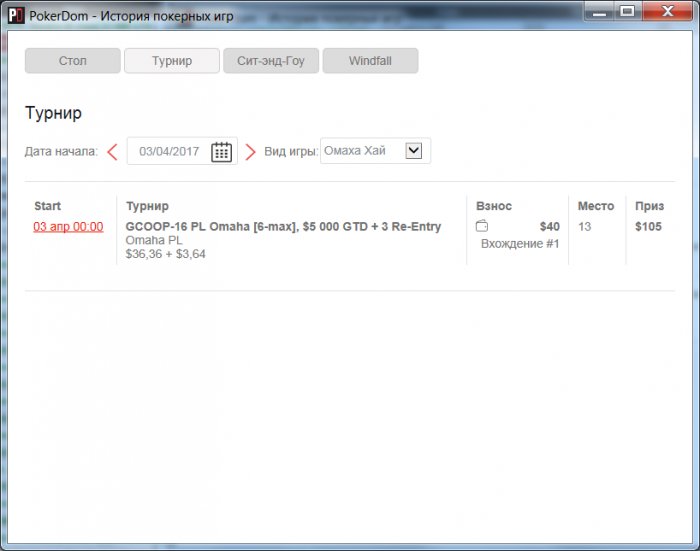700x551 pixels.
Task: Open the 03 апр 00:00 tournament link
Action: tap(68, 226)
